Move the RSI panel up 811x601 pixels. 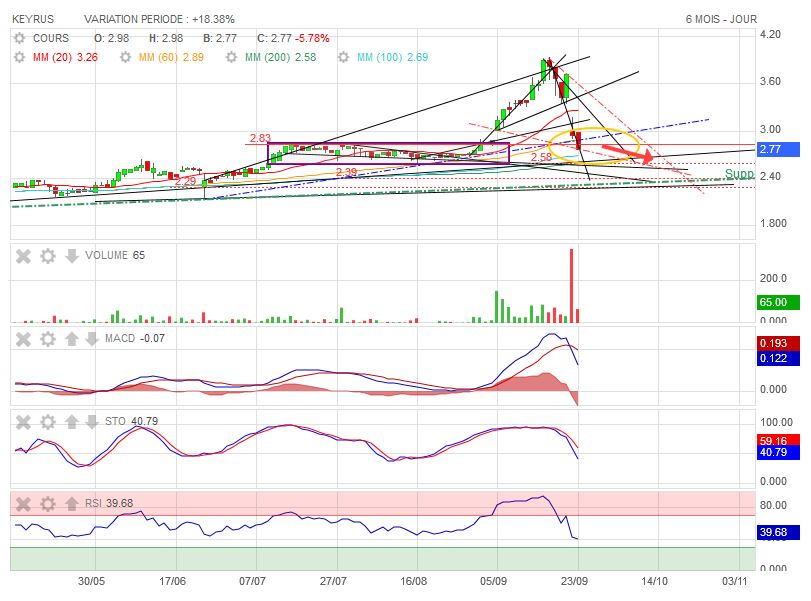71,504
